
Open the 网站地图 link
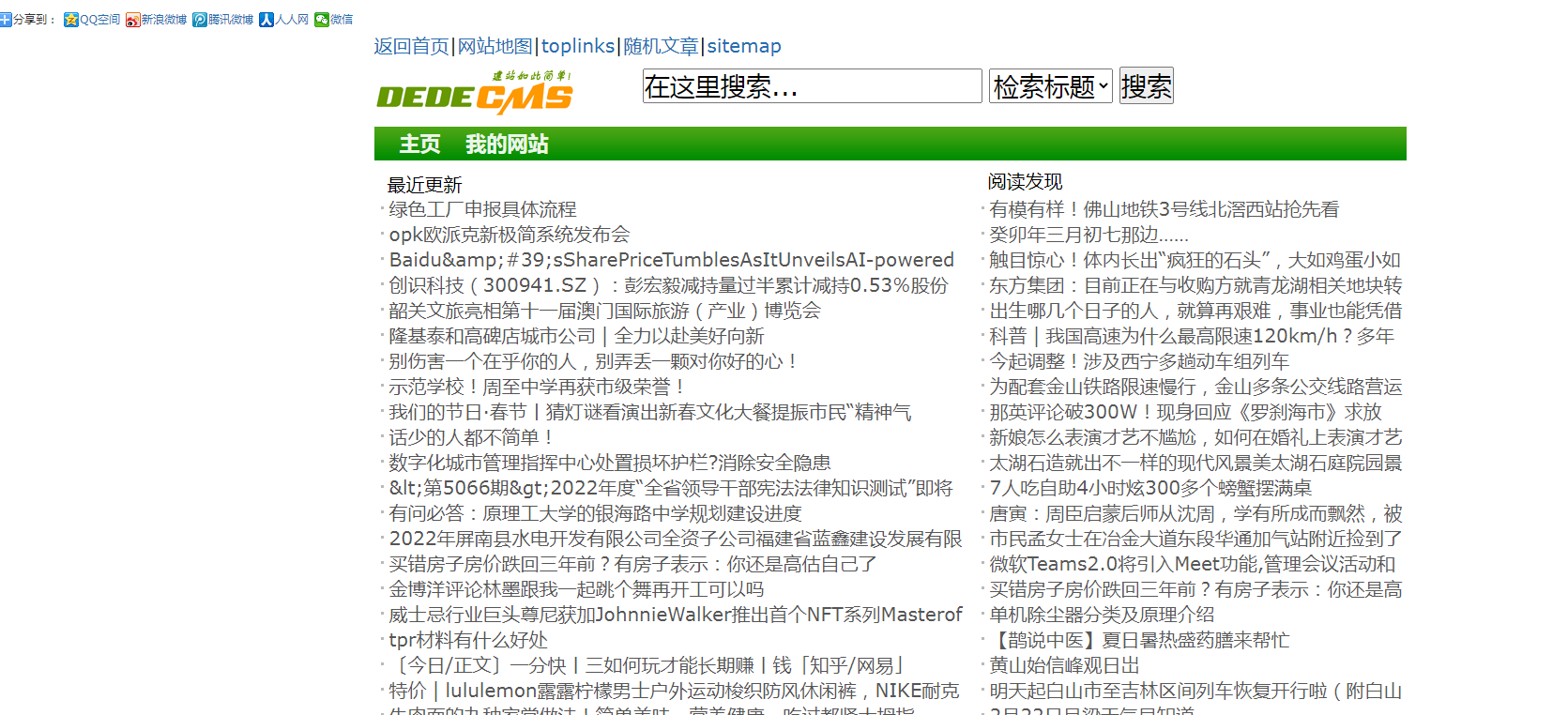[x=495, y=46]
